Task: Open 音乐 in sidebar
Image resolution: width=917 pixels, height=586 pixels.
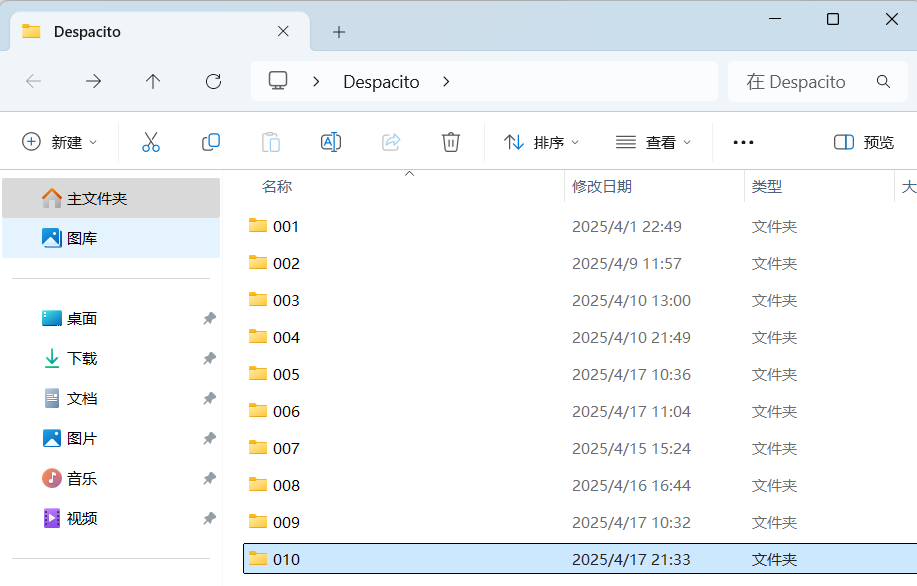Action: pos(111,479)
